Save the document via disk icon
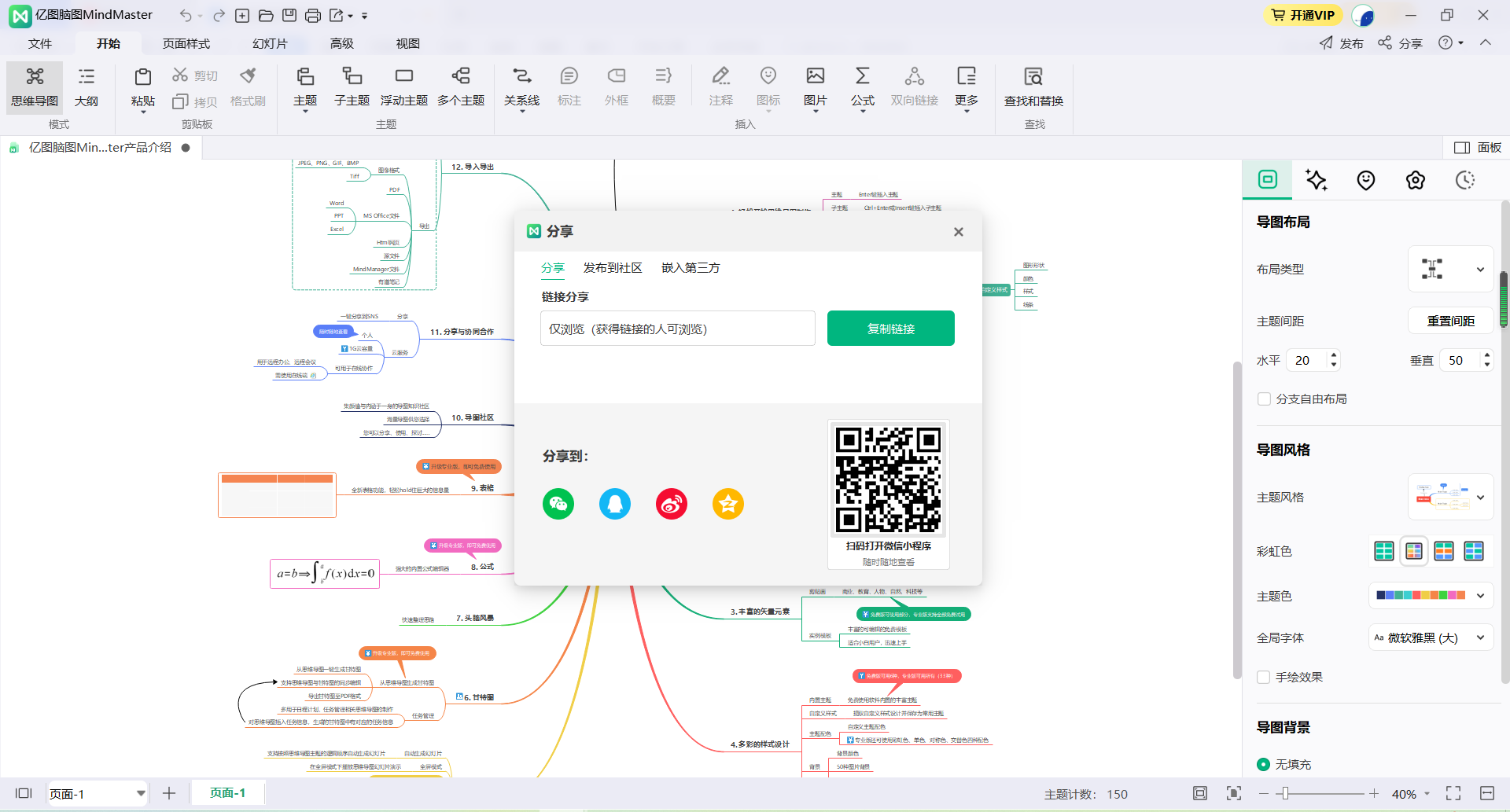The height and width of the screenshot is (812, 1510). tap(289, 15)
